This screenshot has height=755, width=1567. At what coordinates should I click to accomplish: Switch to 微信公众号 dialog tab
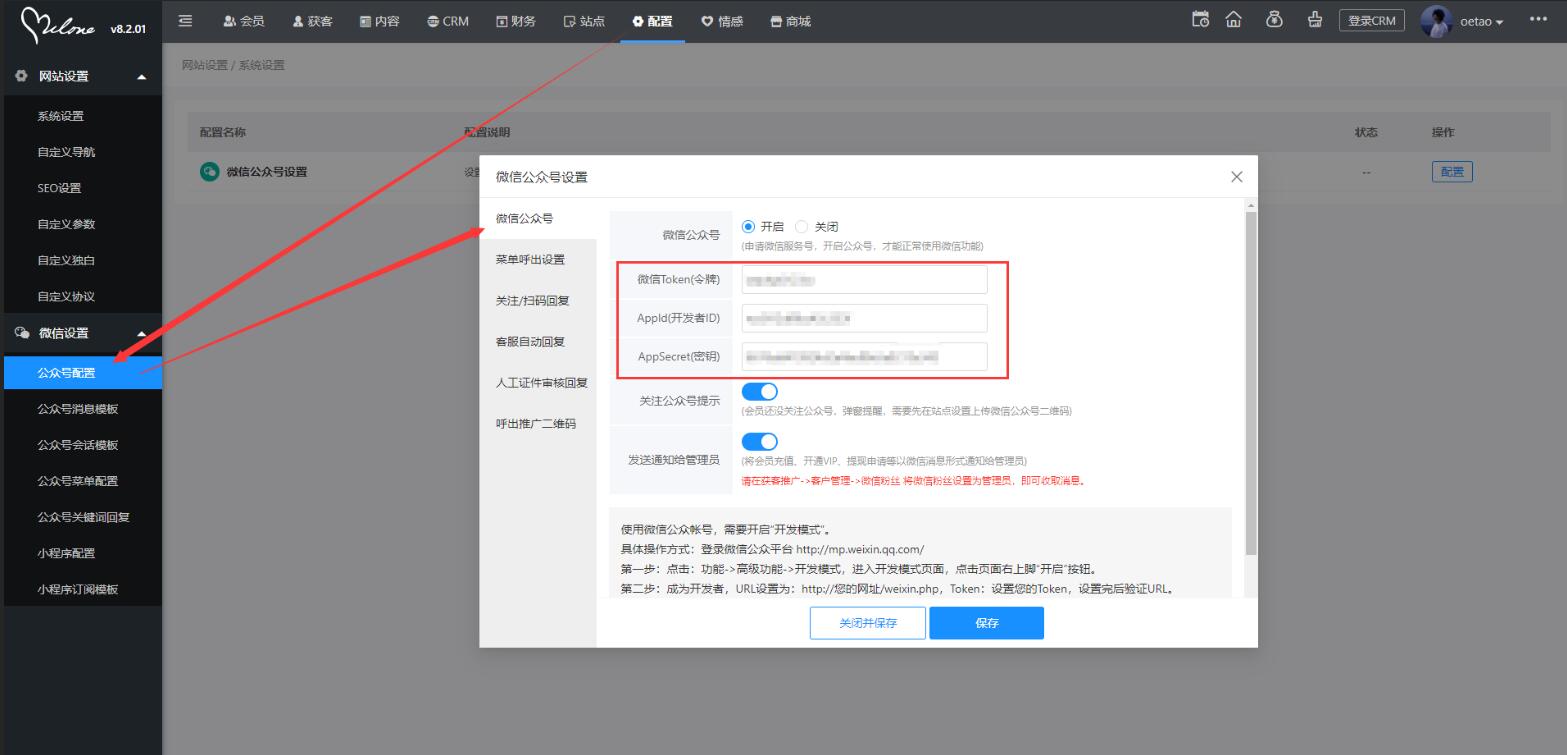pyautogui.click(x=538, y=218)
